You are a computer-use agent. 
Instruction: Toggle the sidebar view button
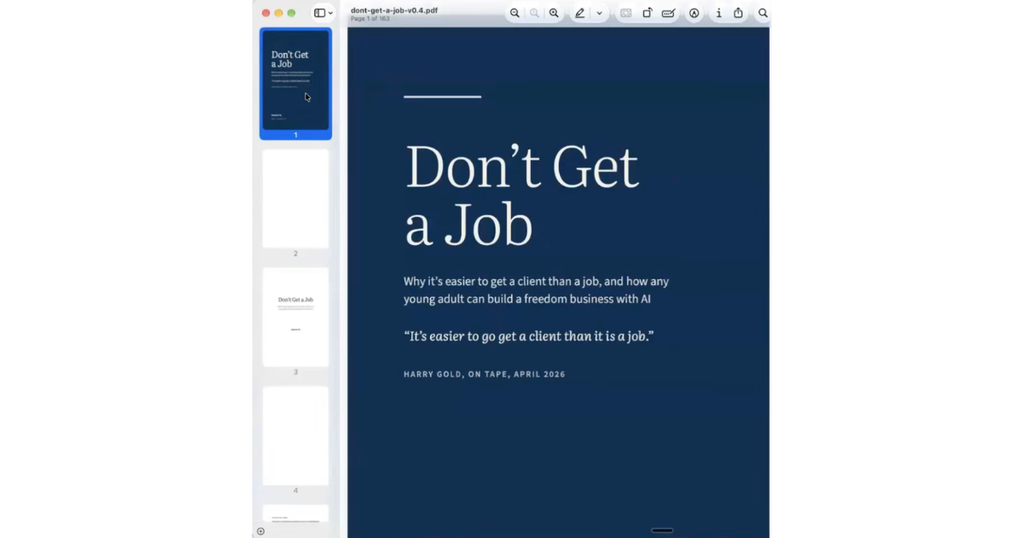(x=319, y=13)
